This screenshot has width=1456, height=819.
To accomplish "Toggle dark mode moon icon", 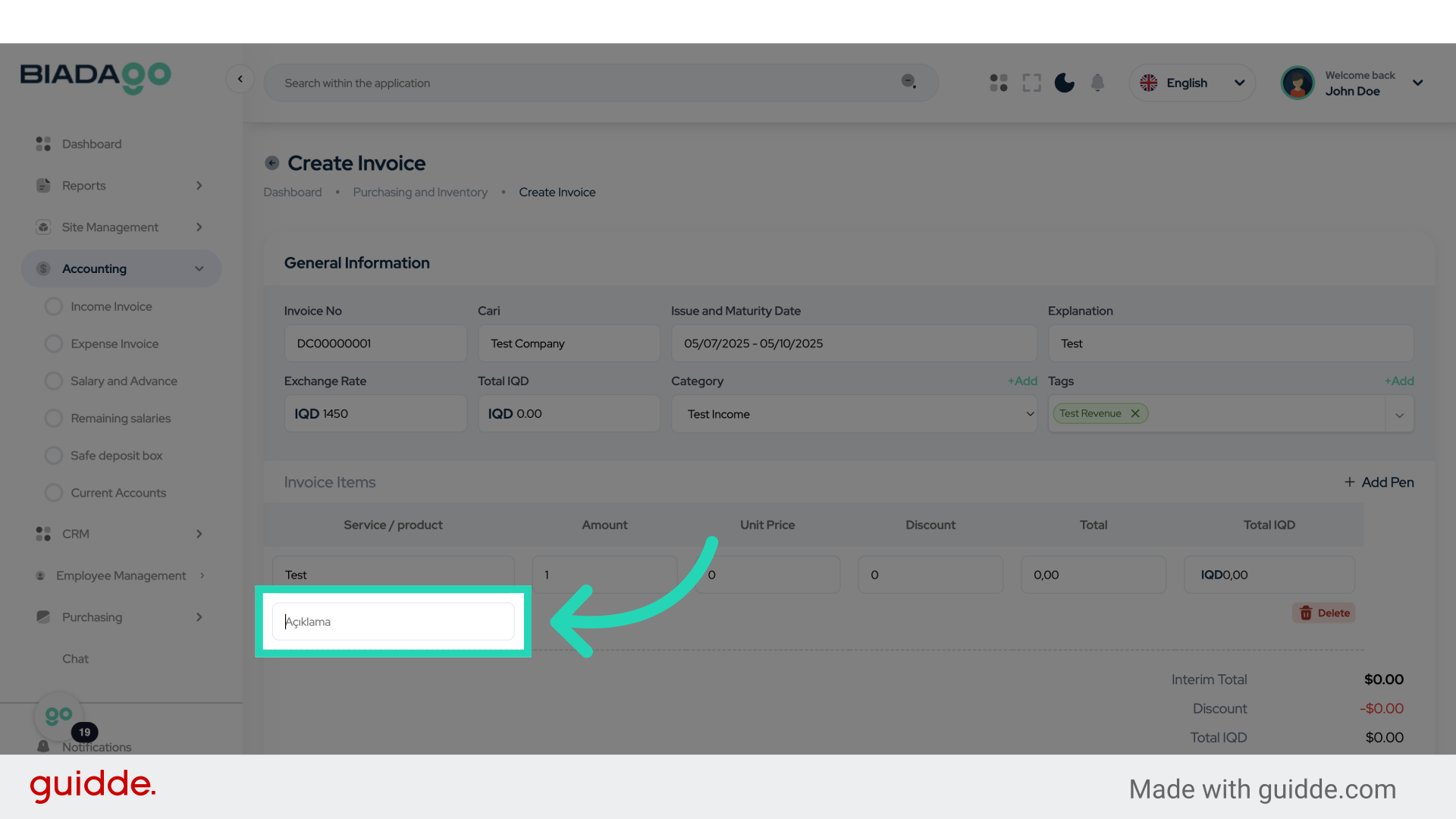I will pos(1064,83).
